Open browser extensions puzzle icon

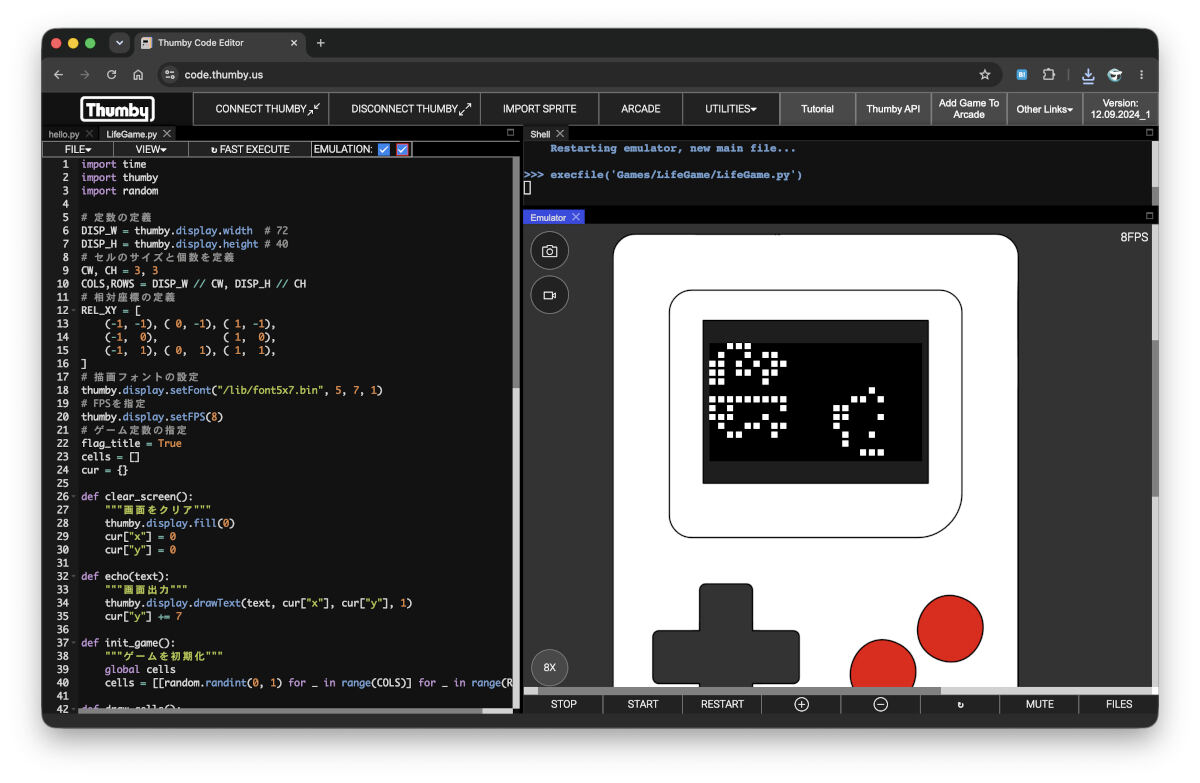point(1049,74)
